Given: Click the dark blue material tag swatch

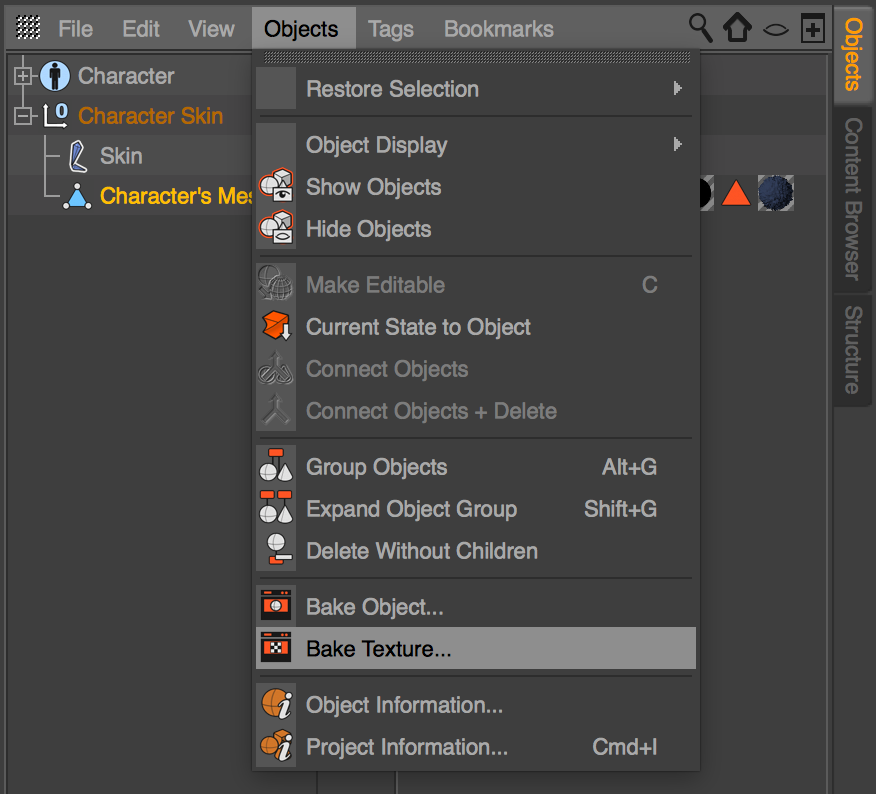Looking at the screenshot, I should pyautogui.click(x=775, y=193).
